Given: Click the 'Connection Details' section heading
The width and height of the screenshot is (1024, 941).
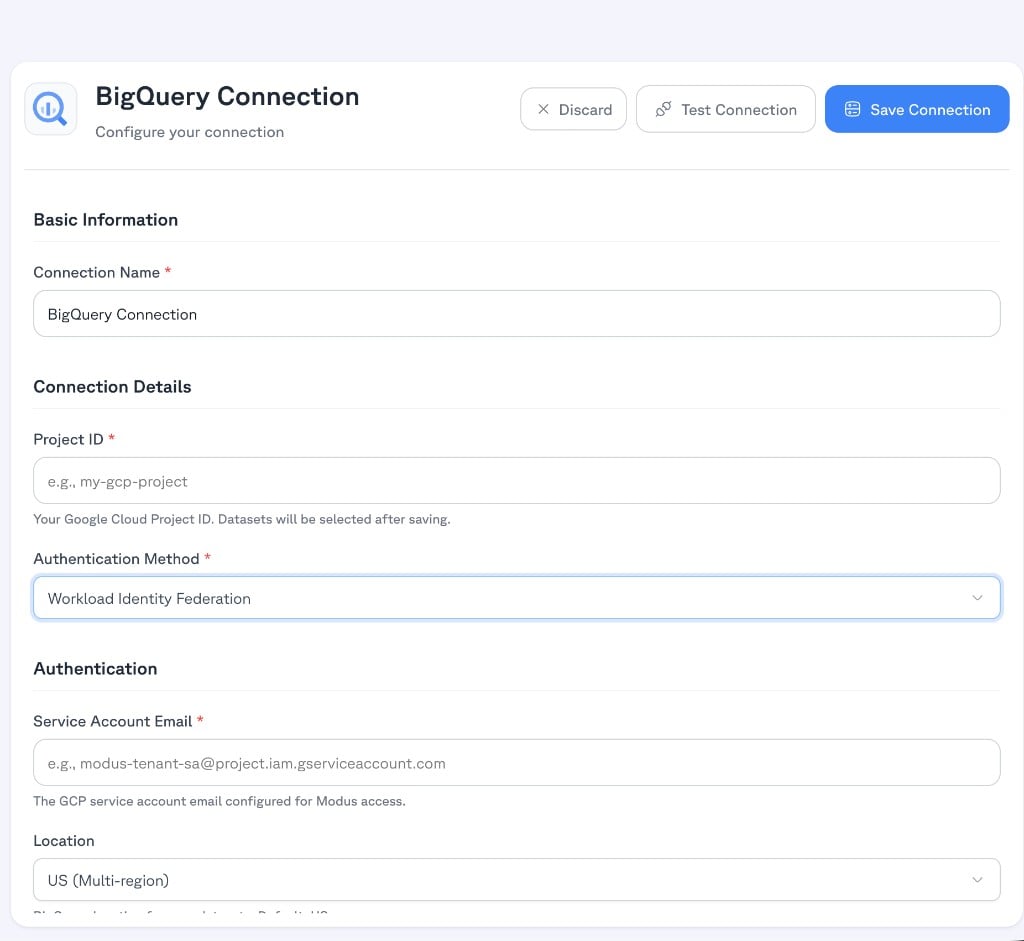Looking at the screenshot, I should tap(112, 387).
